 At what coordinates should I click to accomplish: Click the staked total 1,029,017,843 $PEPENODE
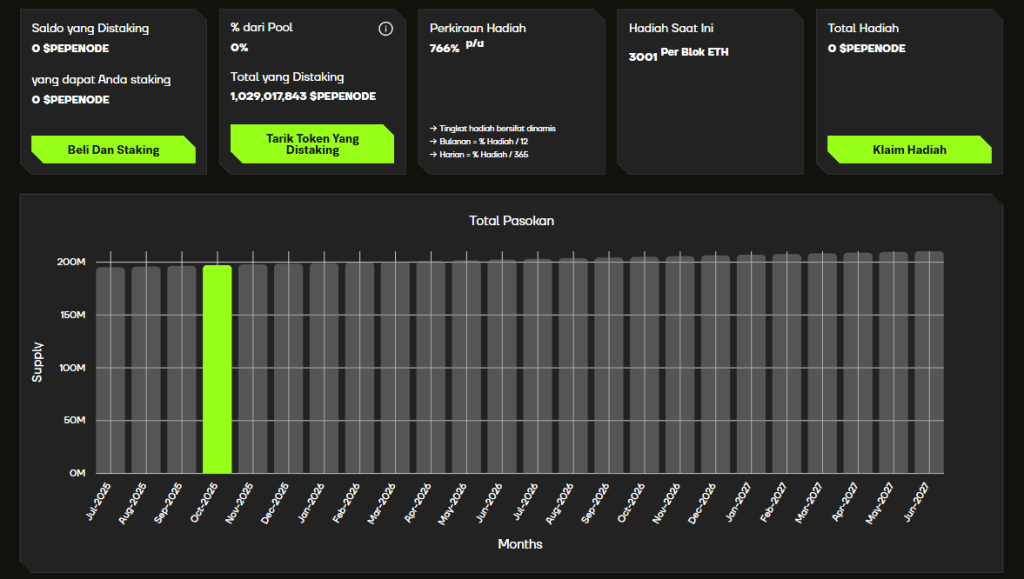[x=303, y=96]
